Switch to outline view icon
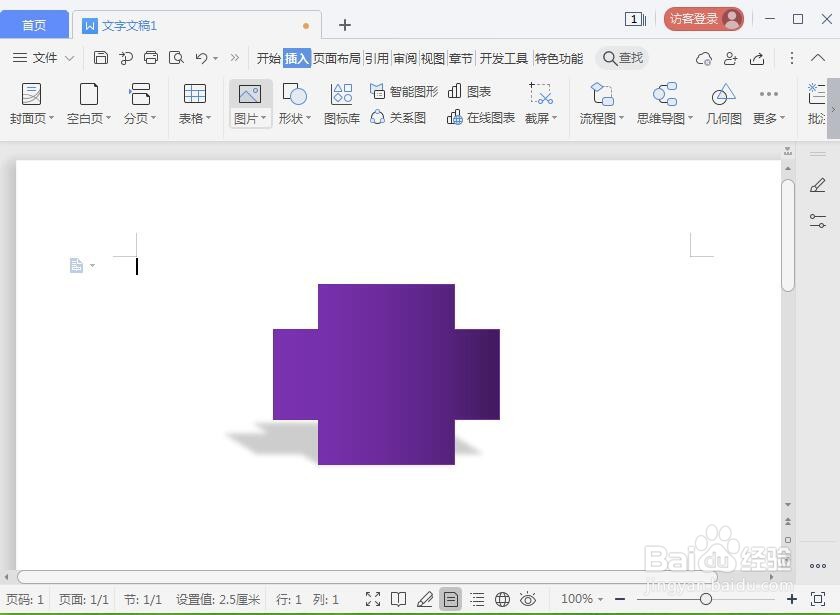Viewport: 840px width, 615px height. 477,599
